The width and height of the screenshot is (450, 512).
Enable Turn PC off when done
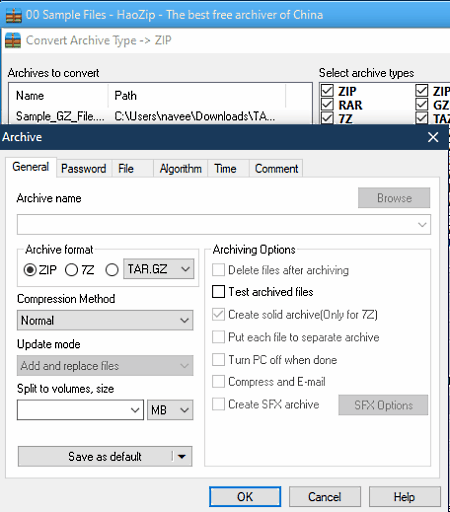coord(218,360)
